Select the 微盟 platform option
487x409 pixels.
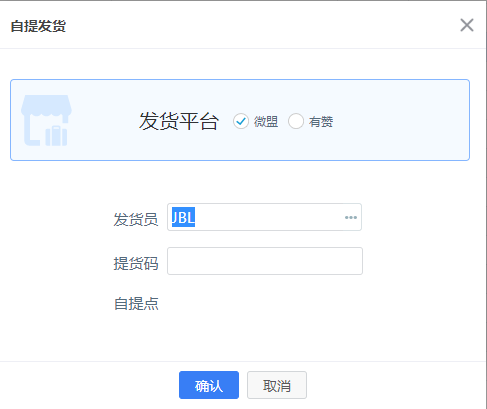[241, 121]
